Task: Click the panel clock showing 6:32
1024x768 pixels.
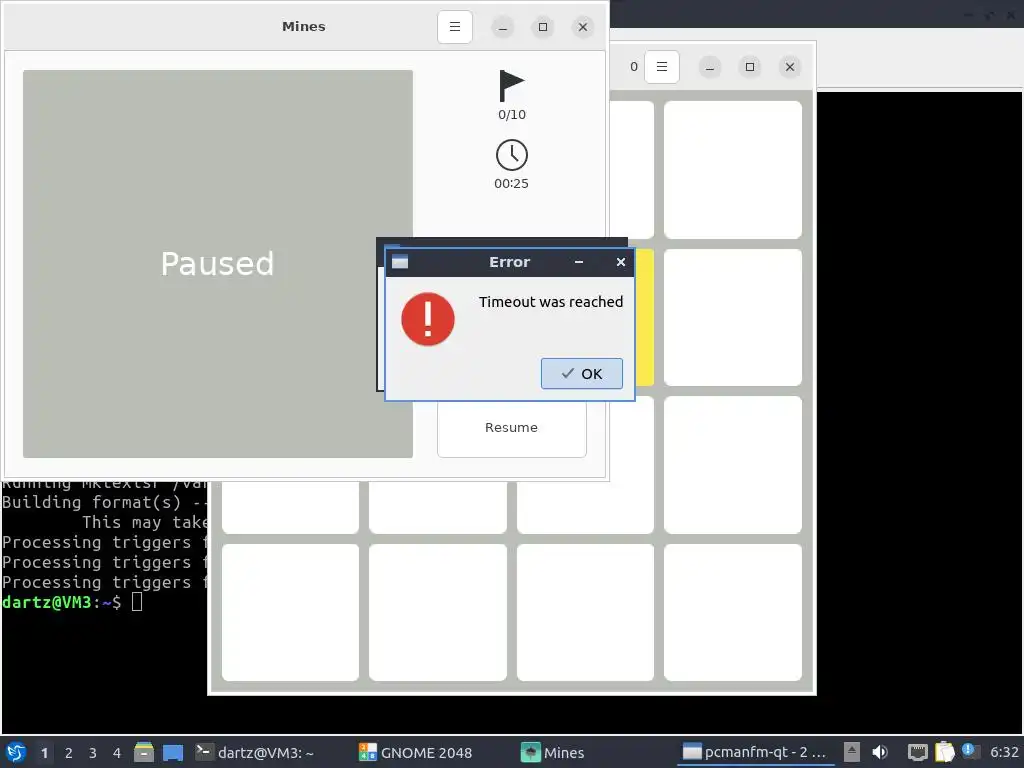Action: coord(1004,752)
